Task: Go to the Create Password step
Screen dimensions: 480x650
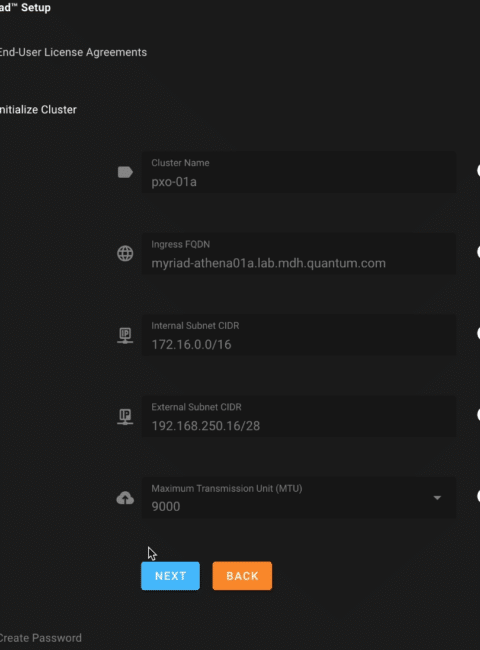Action: 41,638
